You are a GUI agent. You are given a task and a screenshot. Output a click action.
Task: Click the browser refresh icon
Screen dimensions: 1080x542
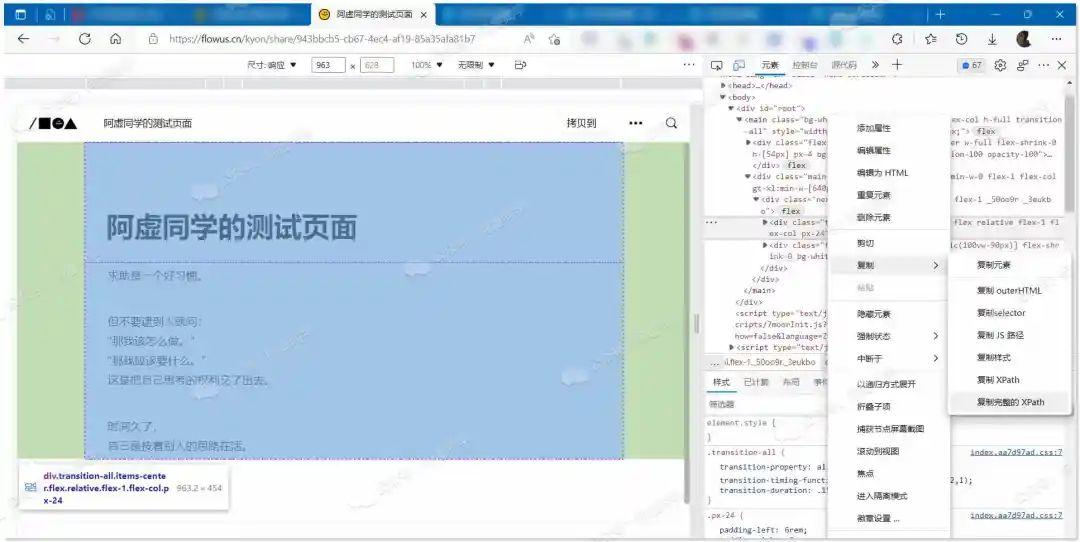tap(85, 39)
